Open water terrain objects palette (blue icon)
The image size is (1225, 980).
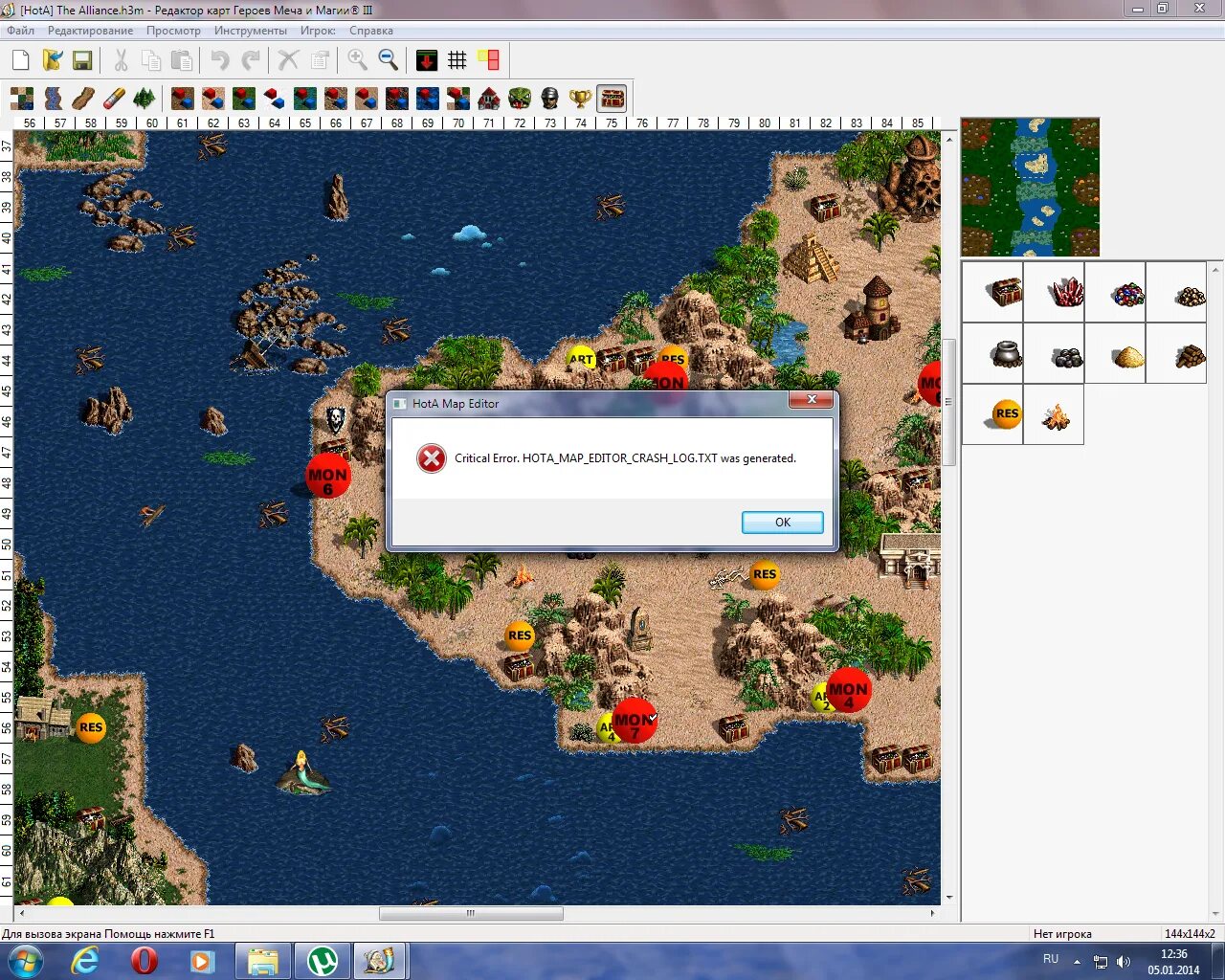click(428, 99)
